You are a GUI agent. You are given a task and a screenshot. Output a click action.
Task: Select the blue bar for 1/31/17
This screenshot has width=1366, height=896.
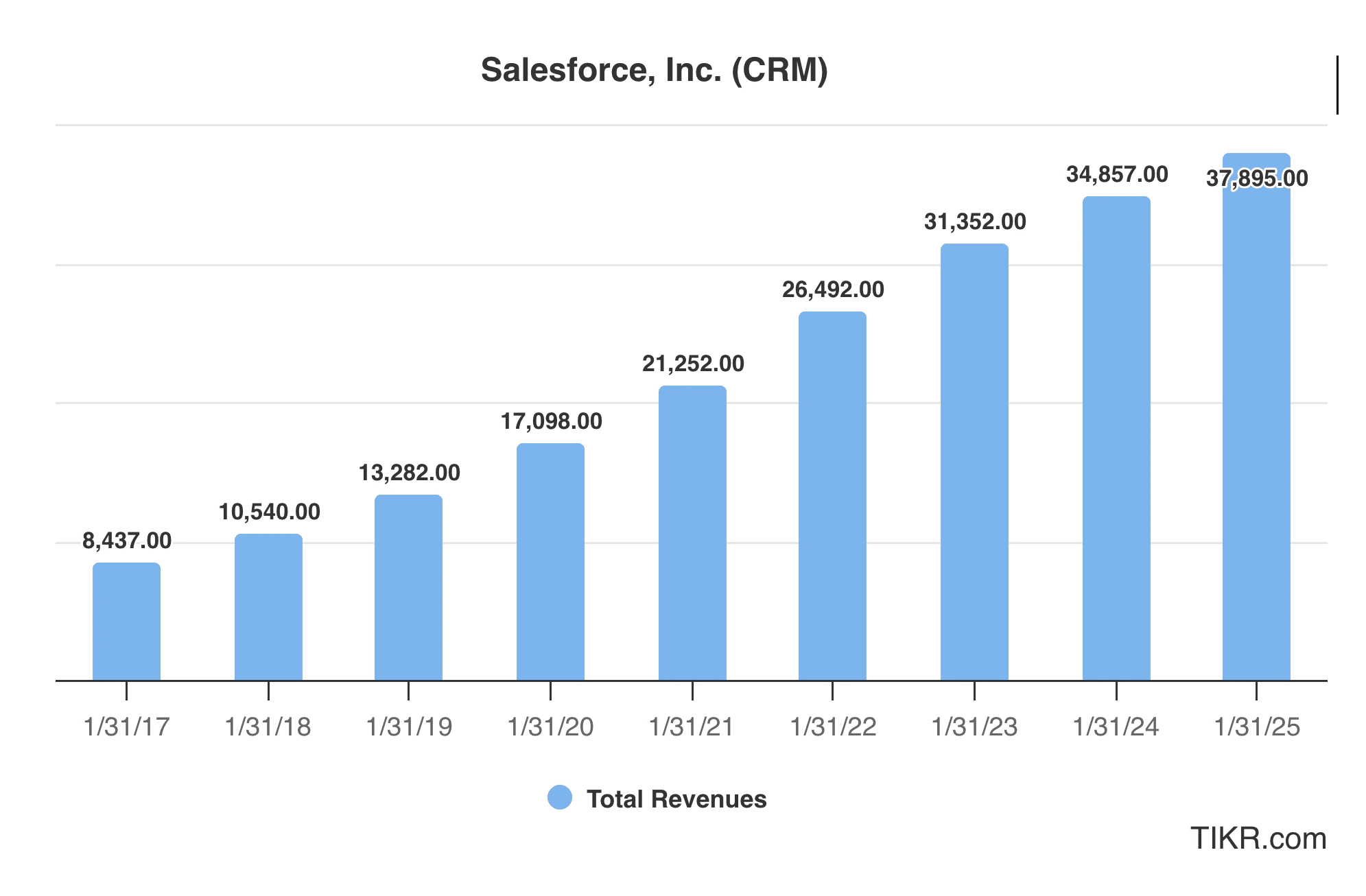tap(127, 621)
